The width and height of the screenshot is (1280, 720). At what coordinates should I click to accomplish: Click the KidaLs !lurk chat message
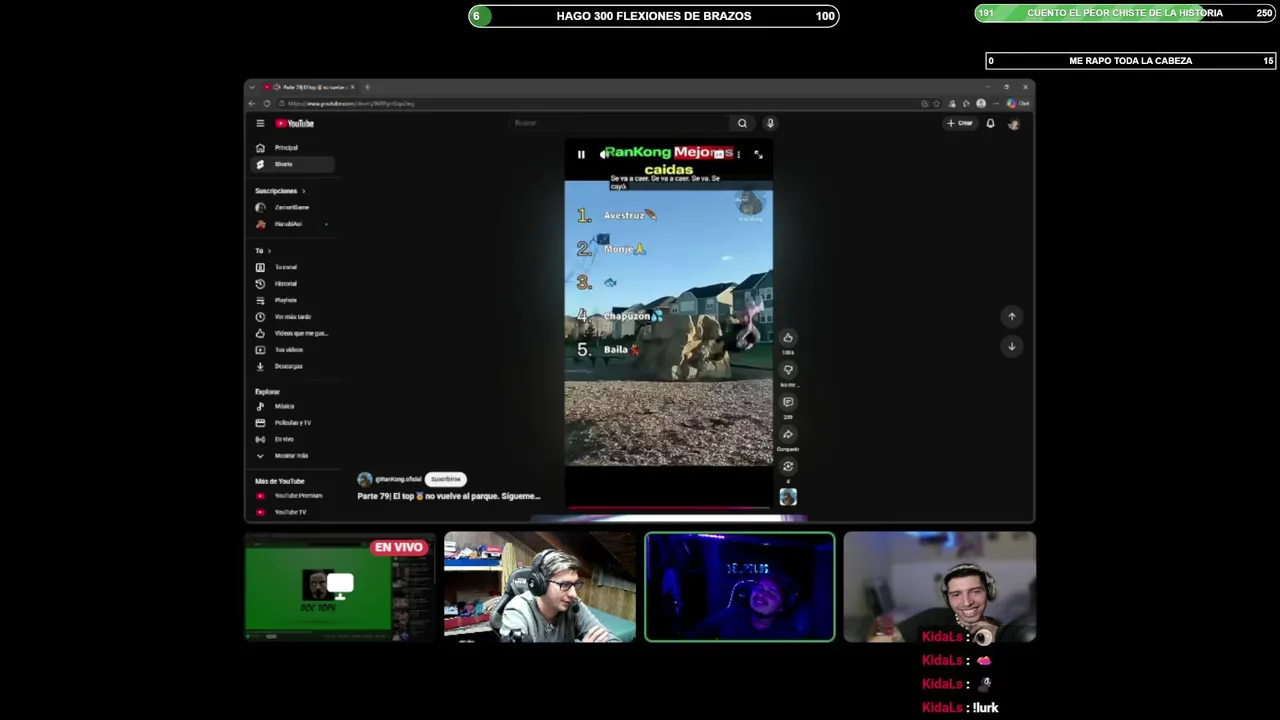pyautogui.click(x=960, y=708)
